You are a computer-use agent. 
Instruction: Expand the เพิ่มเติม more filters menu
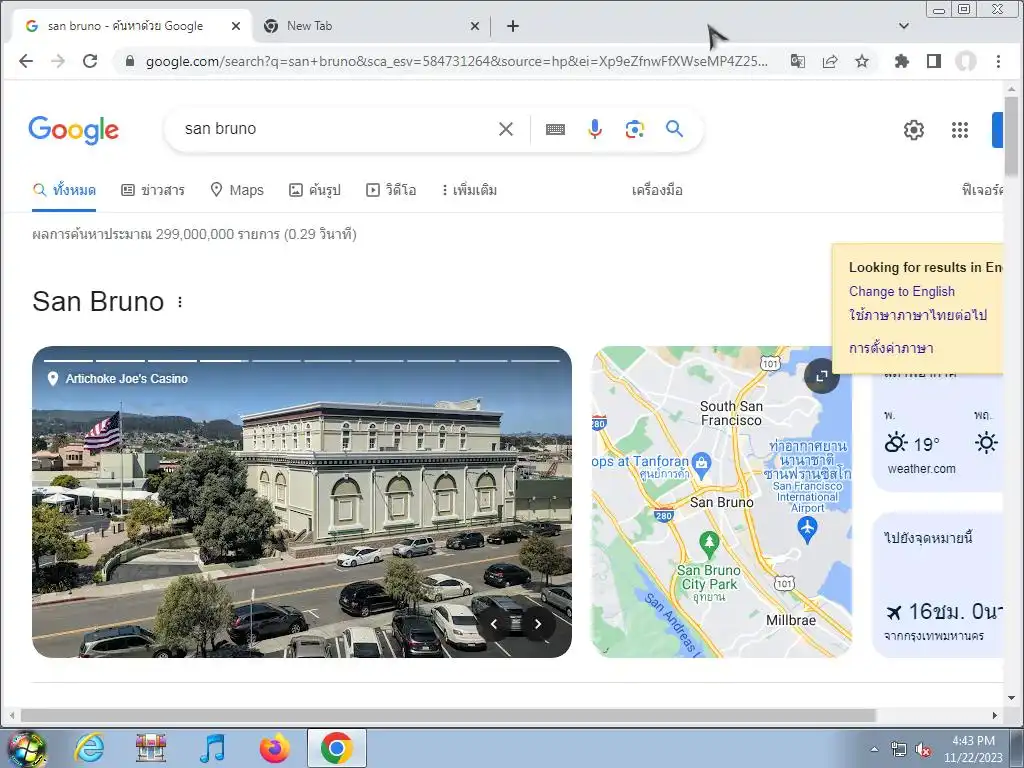[x=469, y=190]
